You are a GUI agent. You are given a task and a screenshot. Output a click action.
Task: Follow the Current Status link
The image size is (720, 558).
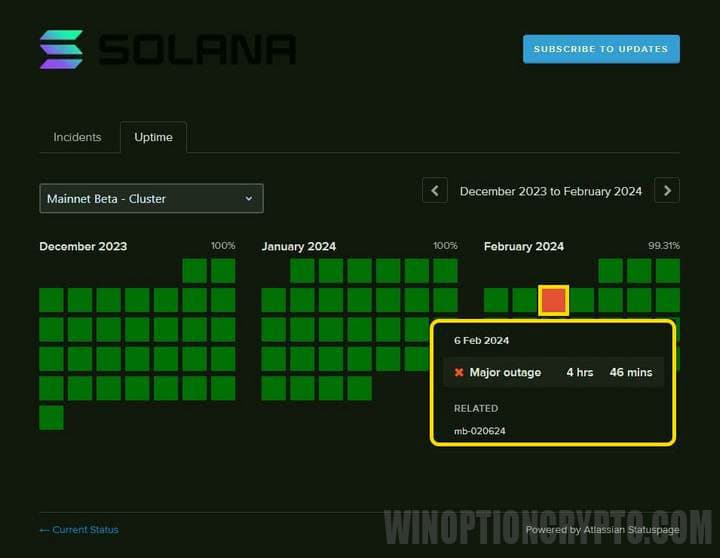[x=78, y=529]
